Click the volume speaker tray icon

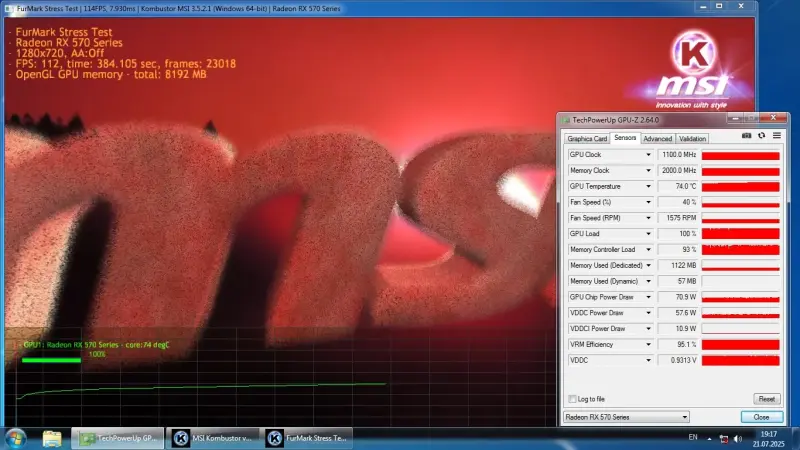[x=738, y=439]
